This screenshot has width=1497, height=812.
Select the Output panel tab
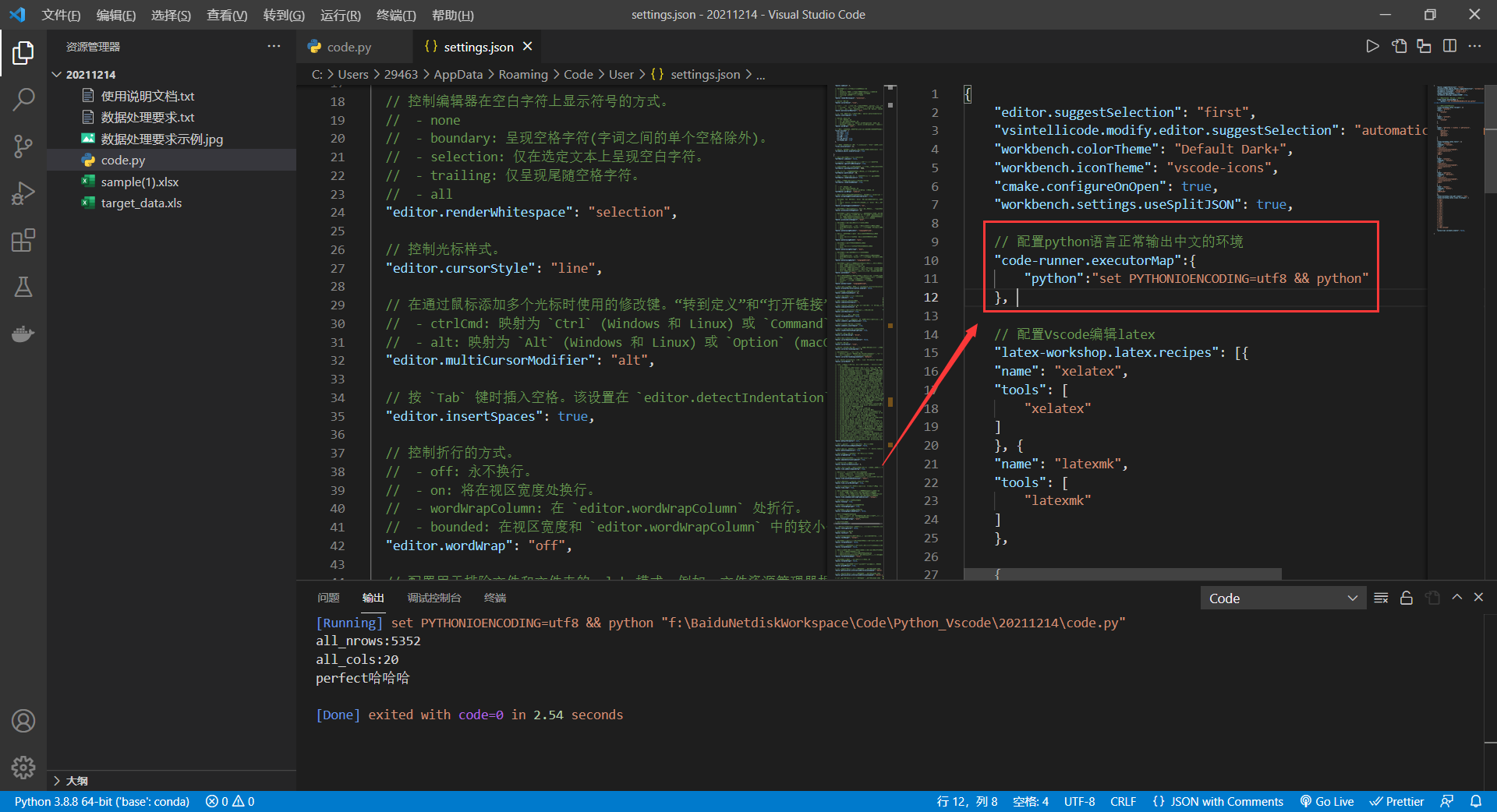373,598
